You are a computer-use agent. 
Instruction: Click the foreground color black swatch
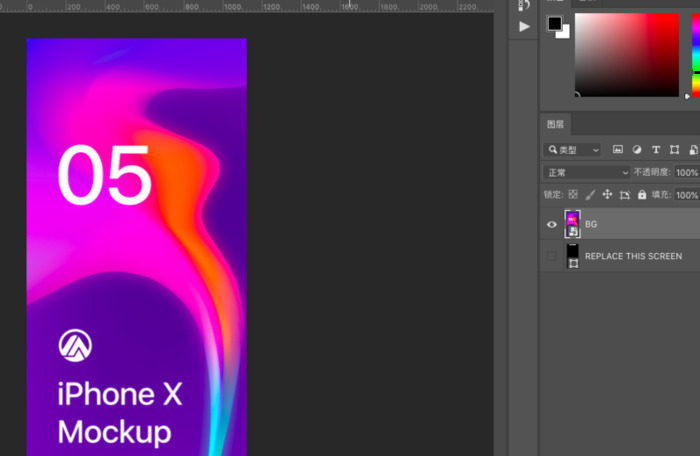click(554, 23)
